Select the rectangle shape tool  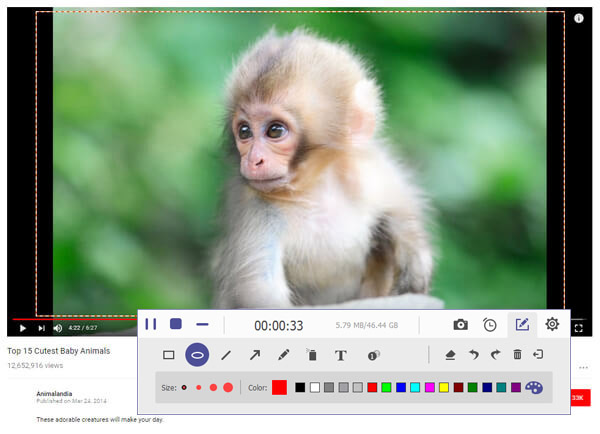pos(169,355)
